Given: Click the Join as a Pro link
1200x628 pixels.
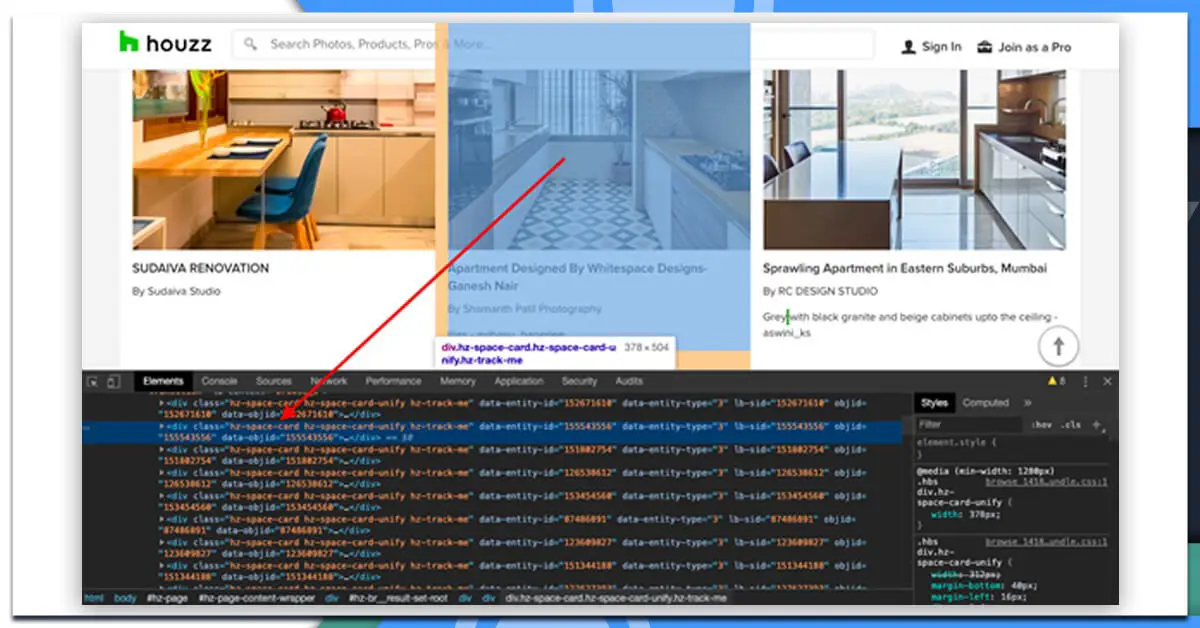Looking at the screenshot, I should point(1034,46).
